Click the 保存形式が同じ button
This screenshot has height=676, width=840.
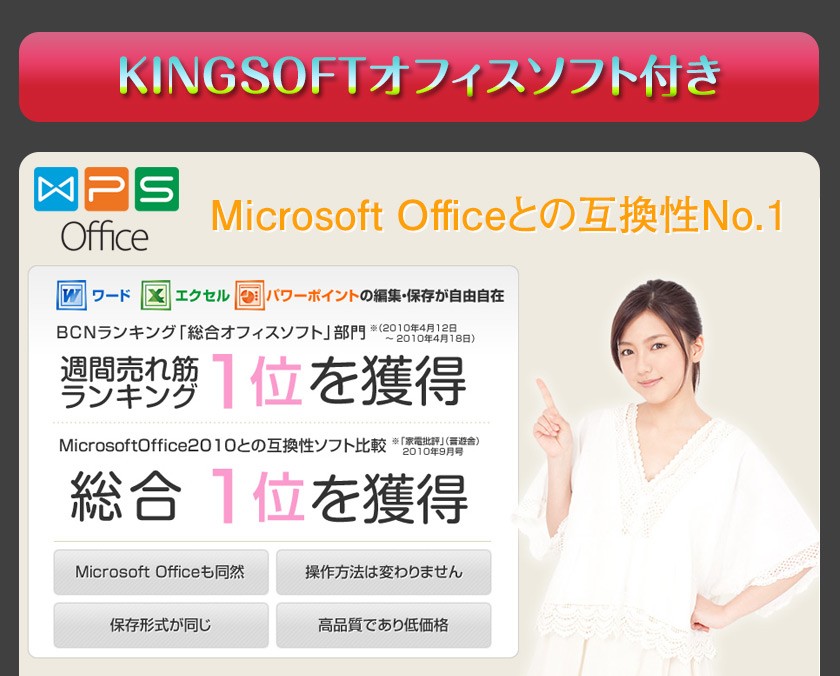pyautogui.click(x=161, y=625)
